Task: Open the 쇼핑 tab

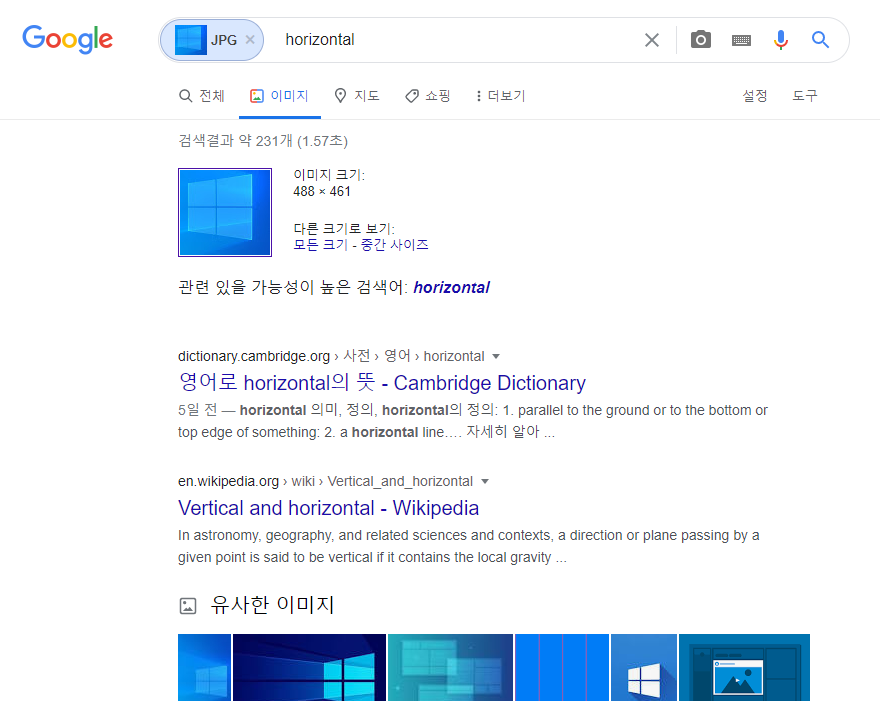Action: [428, 96]
